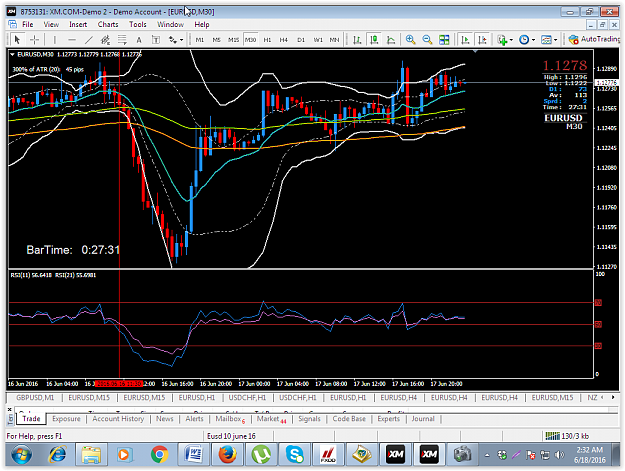Toggle the bar chart display mode

[x=357, y=39]
